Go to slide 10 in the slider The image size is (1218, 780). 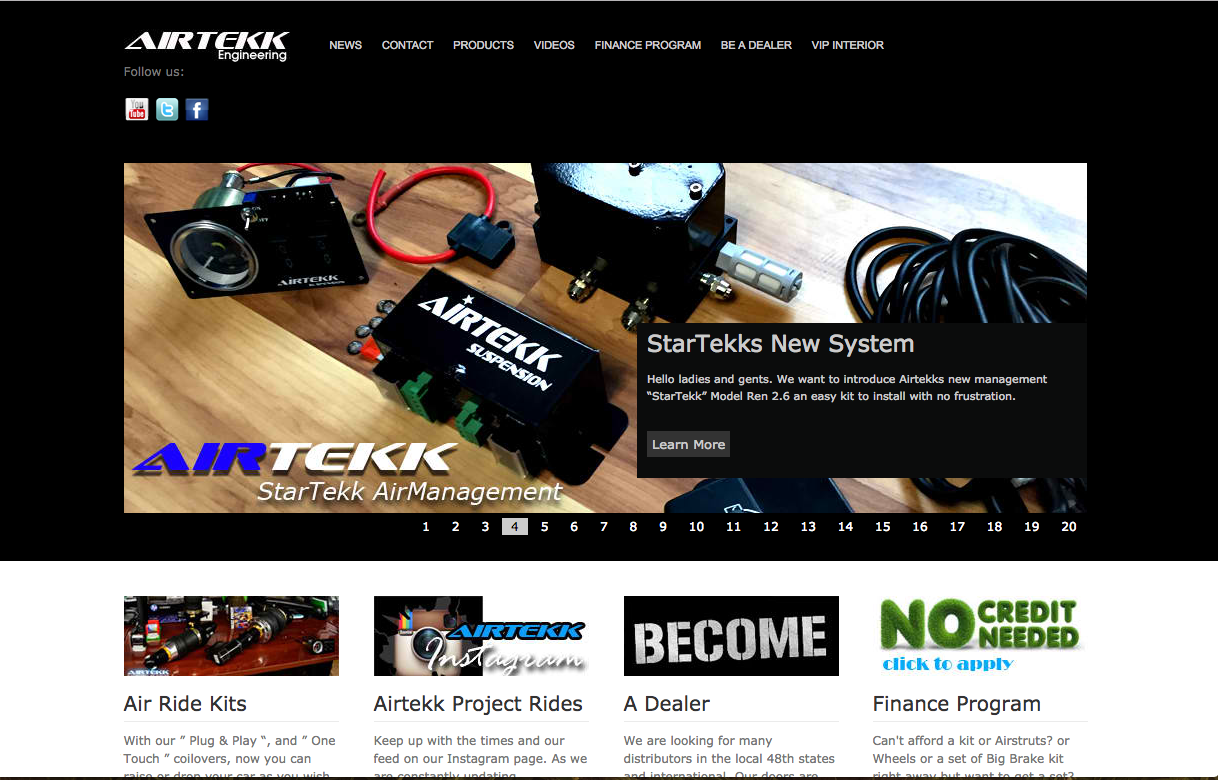click(x=696, y=527)
